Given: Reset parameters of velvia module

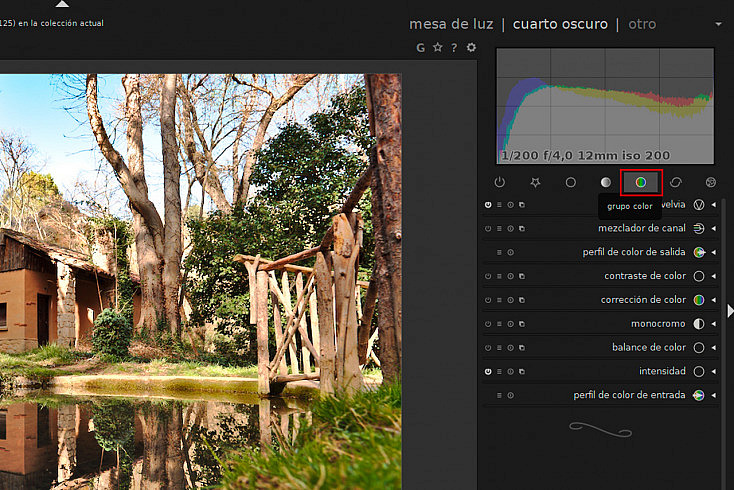Looking at the screenshot, I should (x=511, y=205).
